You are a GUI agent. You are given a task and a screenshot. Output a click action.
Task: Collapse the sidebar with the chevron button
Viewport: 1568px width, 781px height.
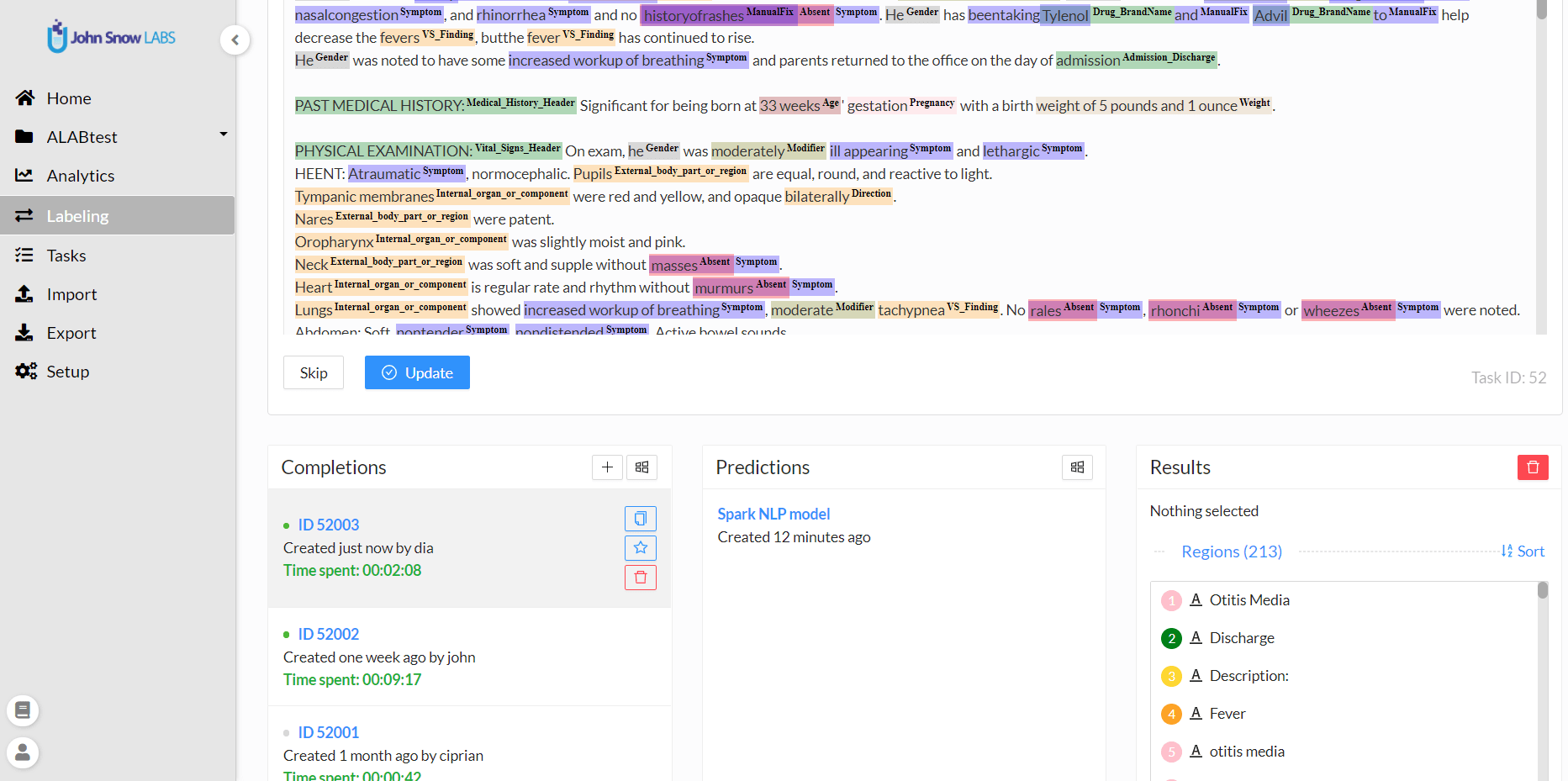(235, 40)
